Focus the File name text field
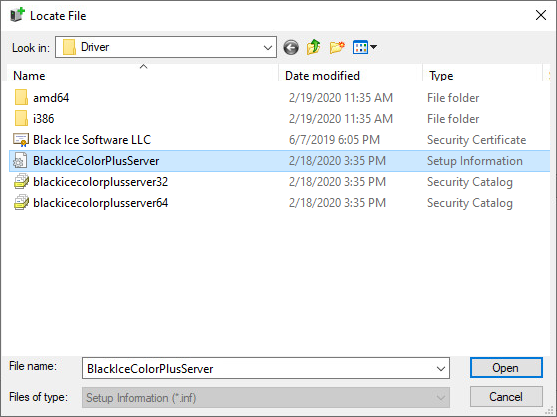Viewport: 557px width, 417px height. 259,369
